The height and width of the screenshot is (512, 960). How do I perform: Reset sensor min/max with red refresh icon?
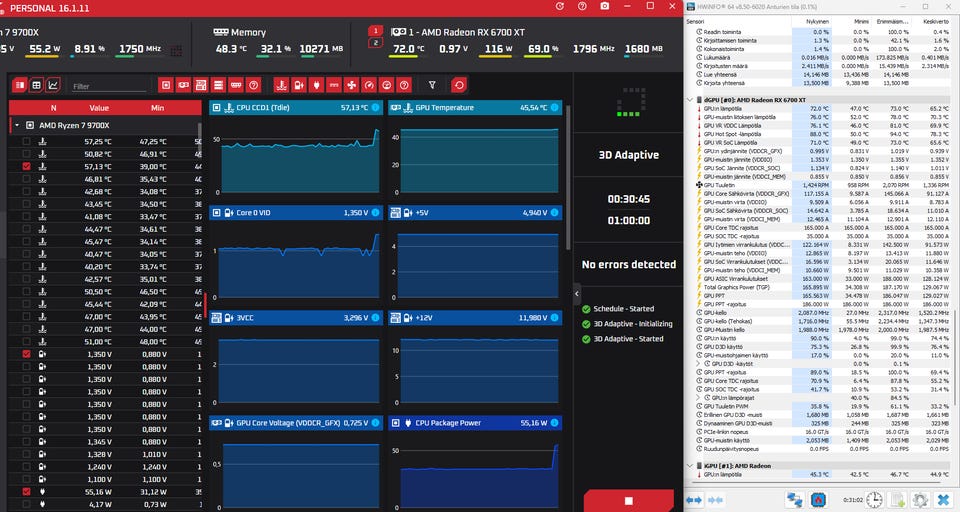459,85
